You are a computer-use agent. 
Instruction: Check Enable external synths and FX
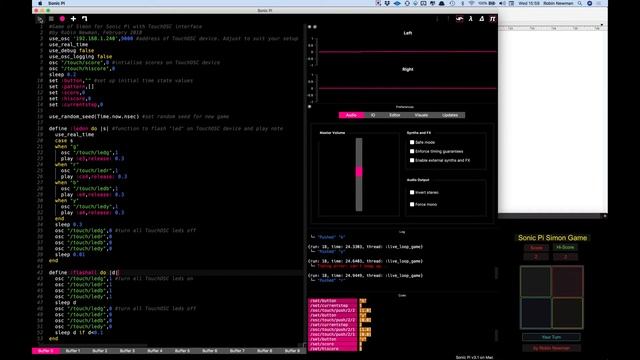pos(412,160)
